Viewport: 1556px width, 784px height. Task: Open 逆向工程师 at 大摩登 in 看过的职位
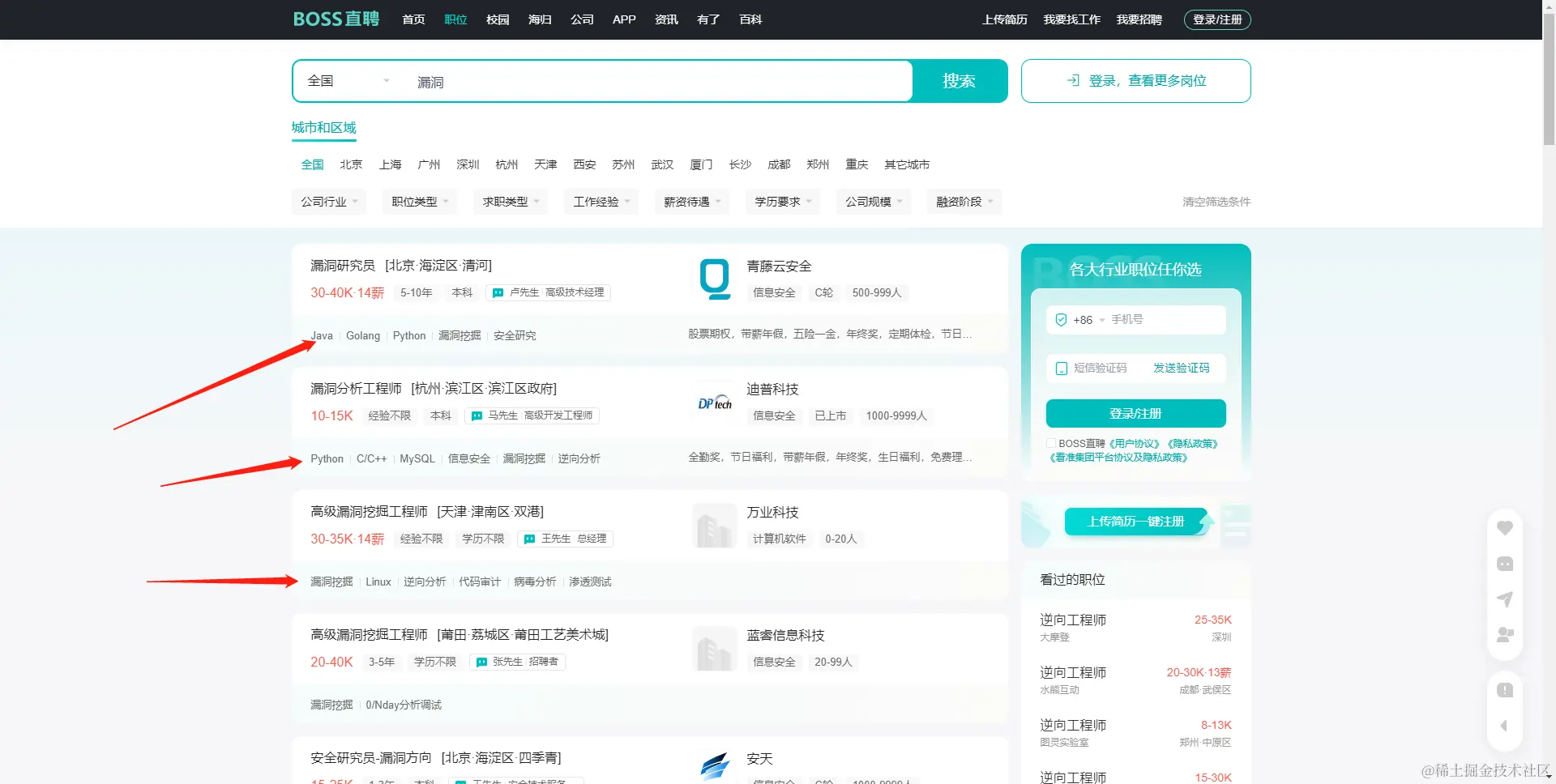point(1073,620)
